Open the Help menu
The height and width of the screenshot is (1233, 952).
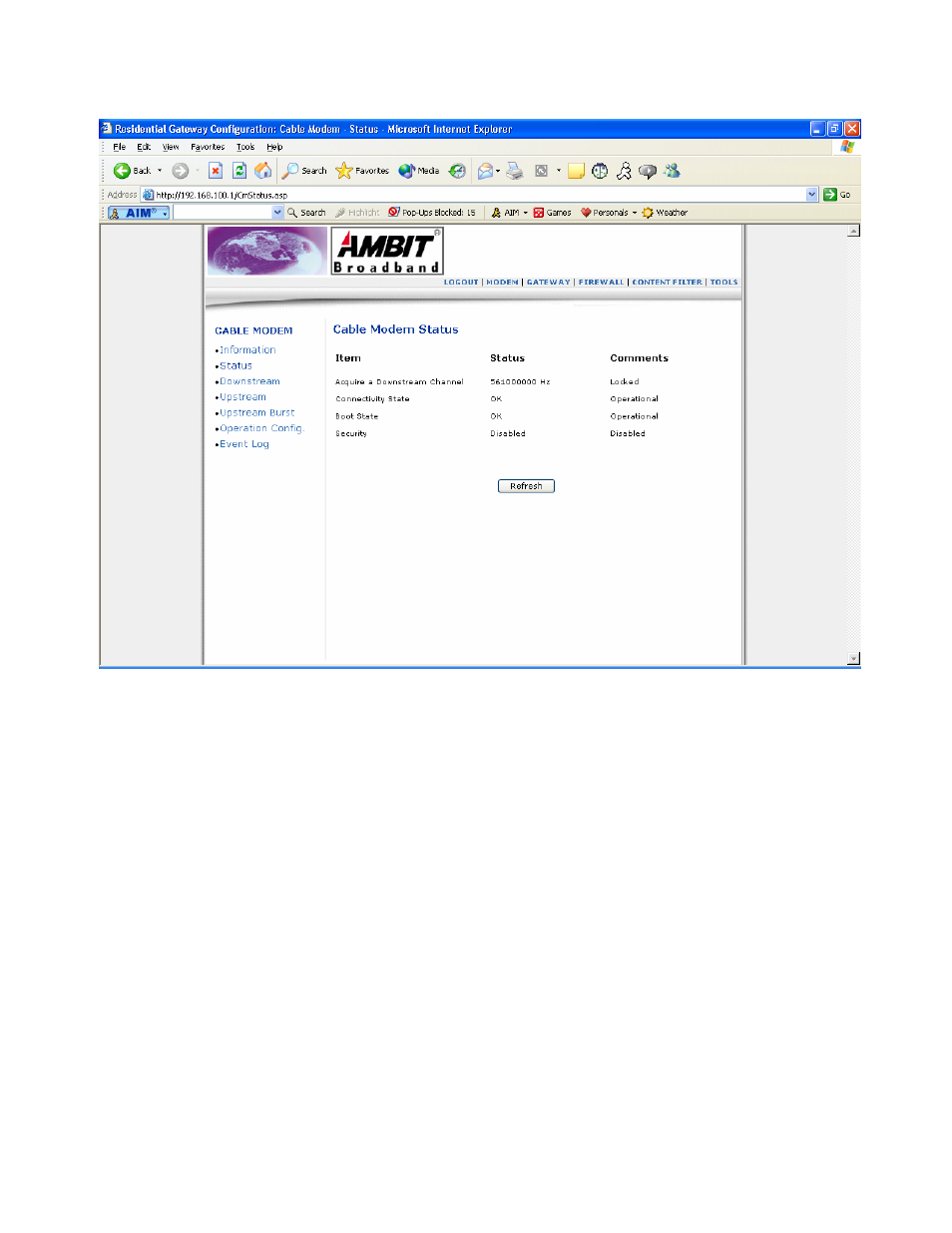(x=274, y=147)
